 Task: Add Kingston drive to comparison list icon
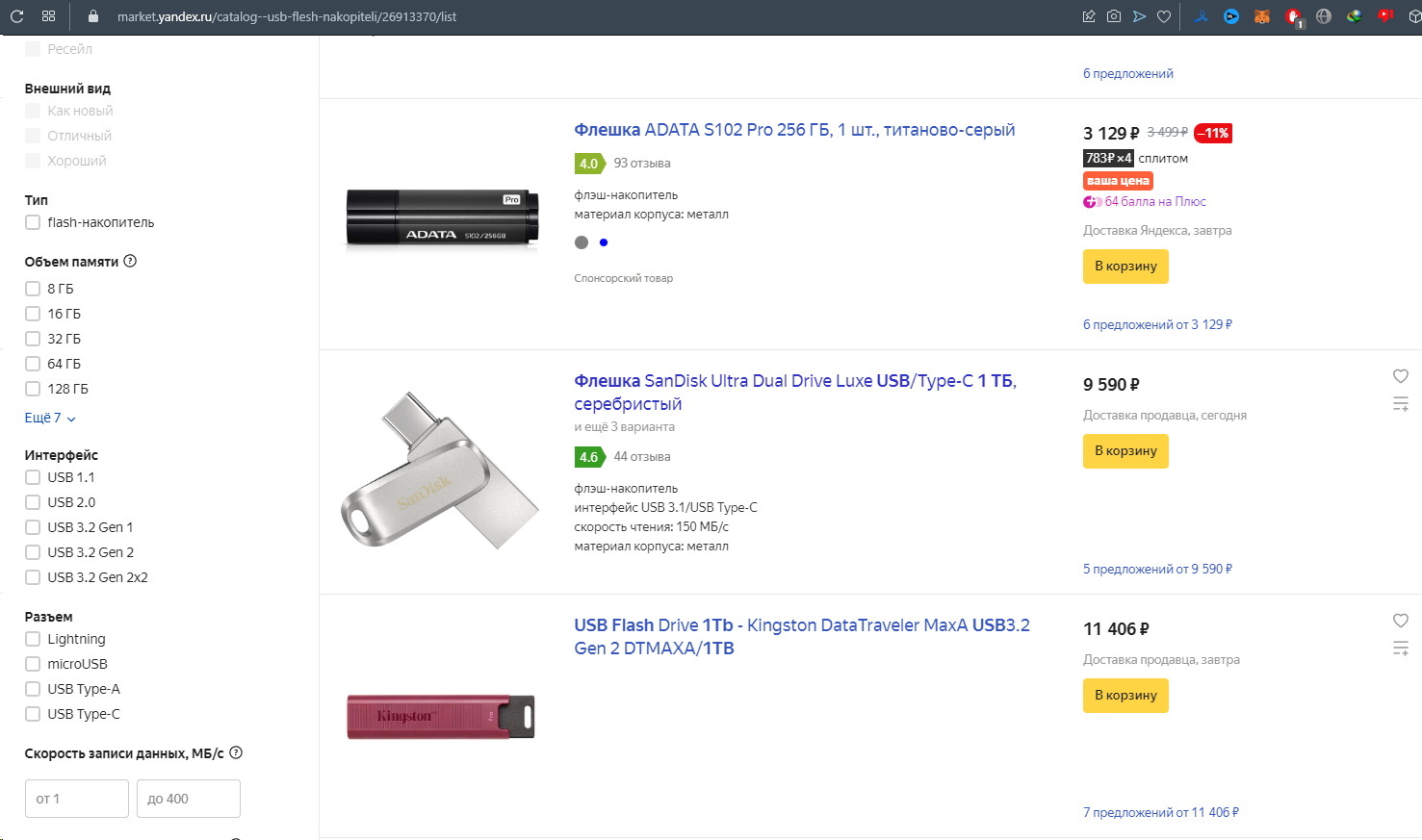(x=1401, y=649)
